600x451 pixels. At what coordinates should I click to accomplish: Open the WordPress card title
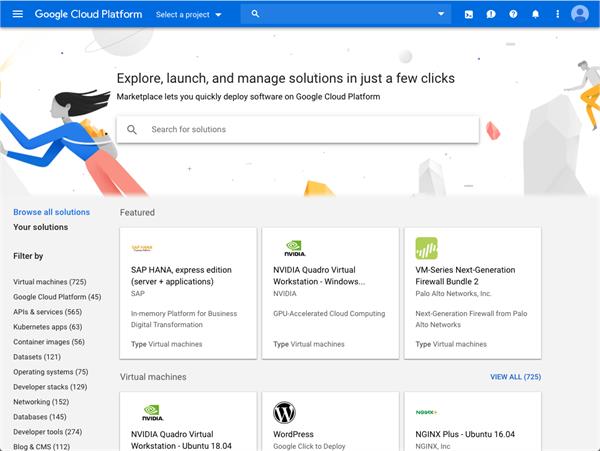[293, 434]
